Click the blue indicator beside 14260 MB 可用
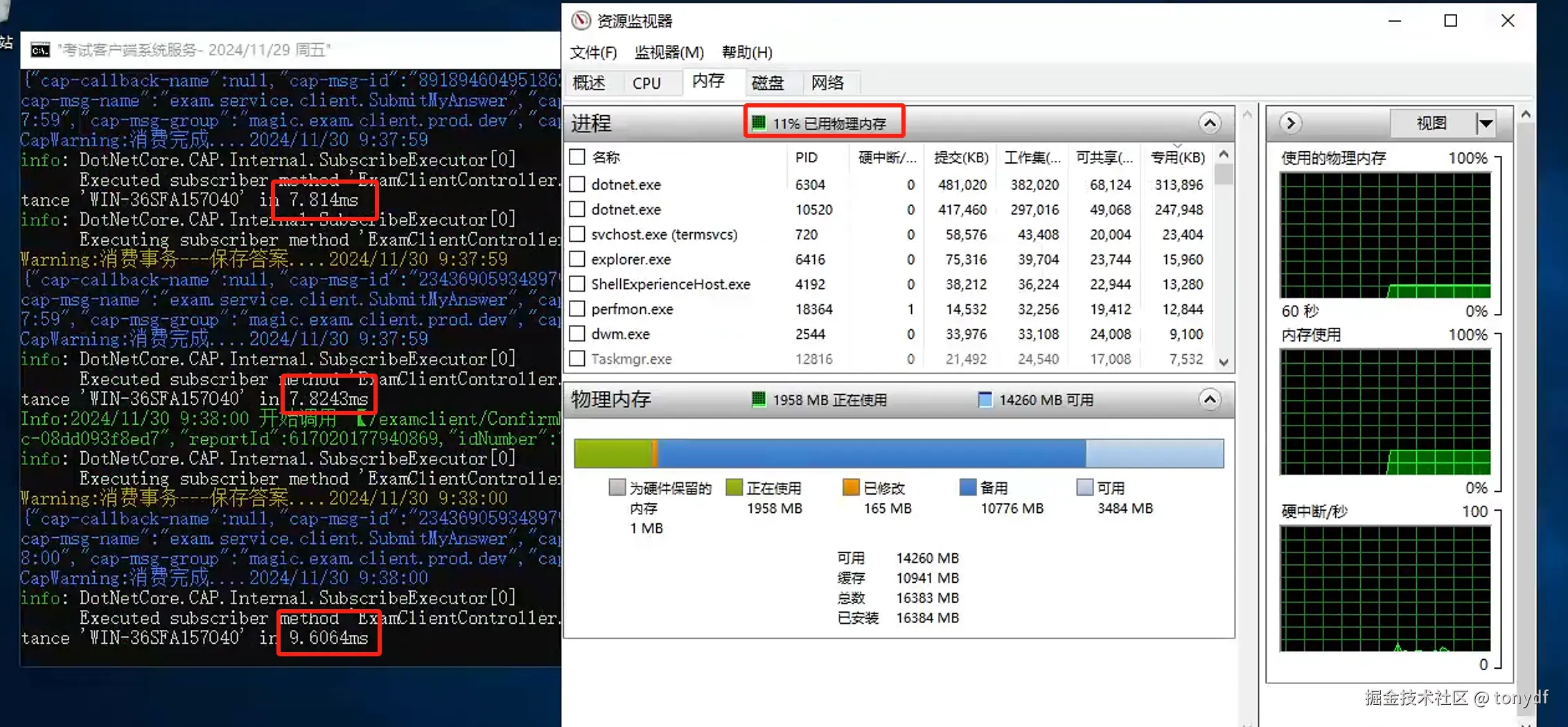The width and height of the screenshot is (1568, 727). (985, 399)
